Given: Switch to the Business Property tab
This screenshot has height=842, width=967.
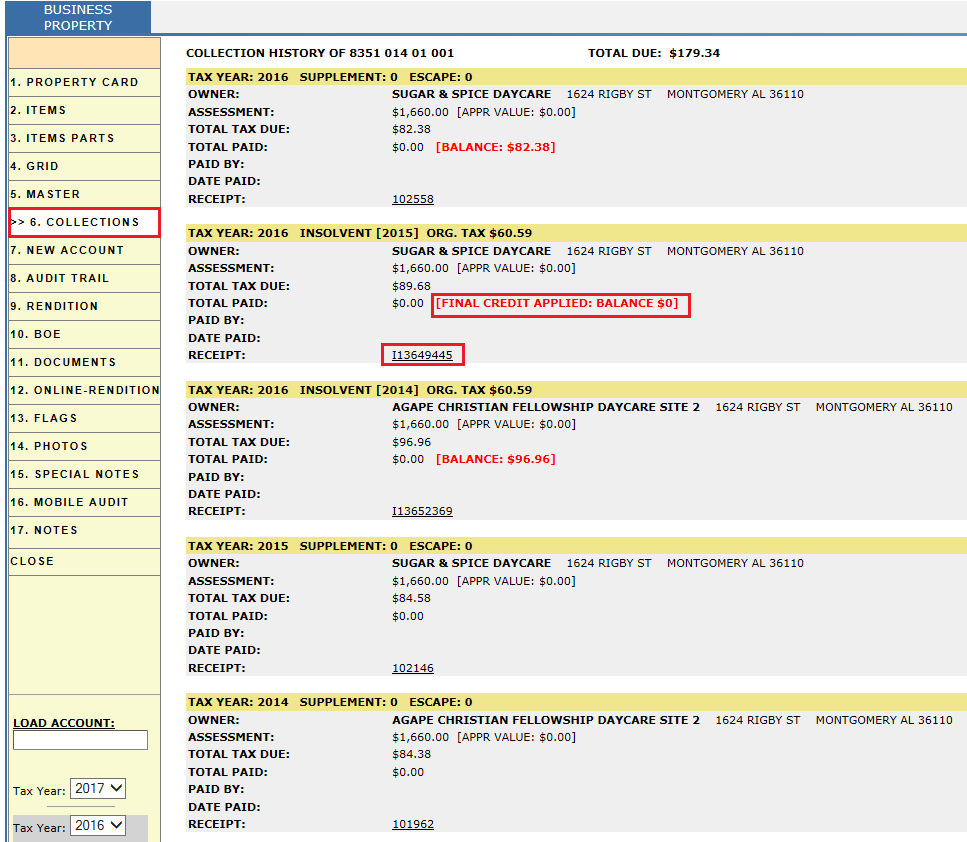Looking at the screenshot, I should click(x=78, y=17).
